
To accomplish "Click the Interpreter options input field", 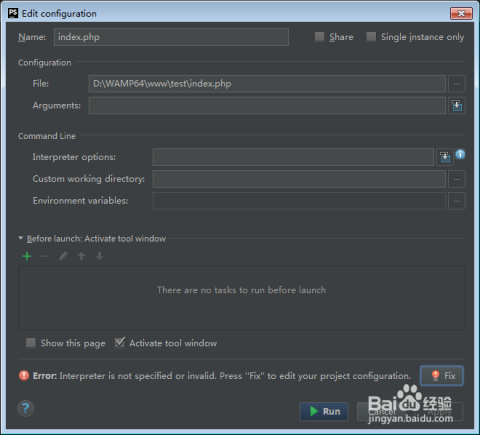I will (x=293, y=157).
